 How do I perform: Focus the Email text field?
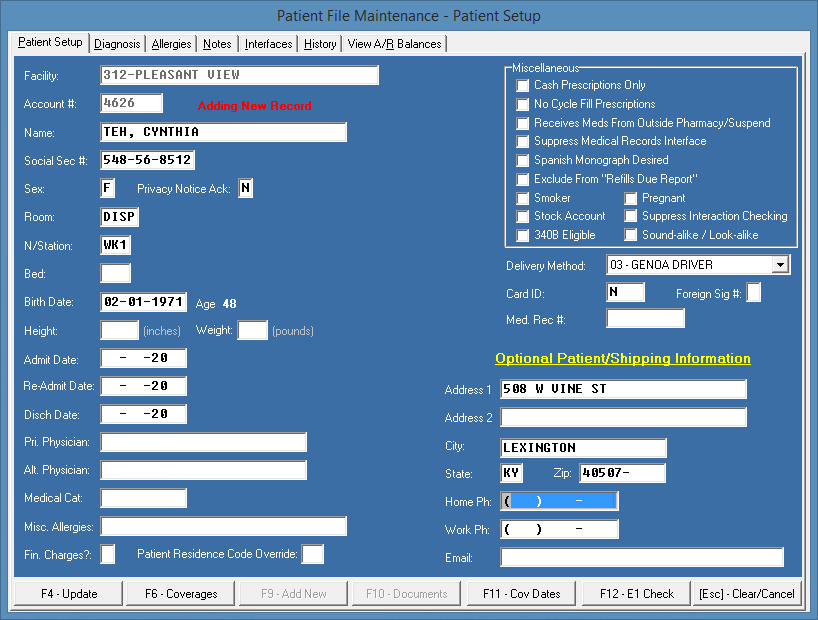[642, 558]
